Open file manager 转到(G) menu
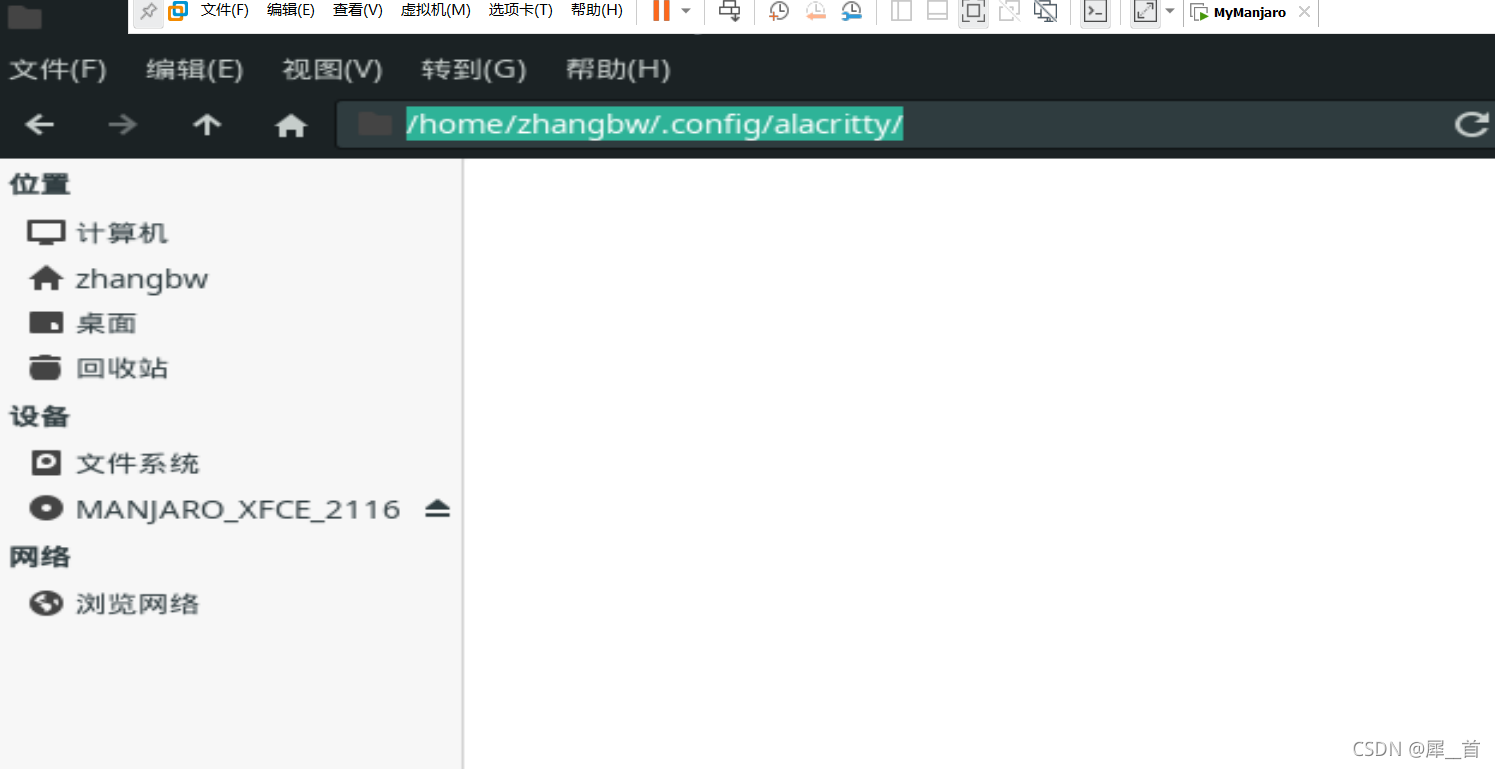Image resolution: width=1495 pixels, height=769 pixels. pos(474,69)
